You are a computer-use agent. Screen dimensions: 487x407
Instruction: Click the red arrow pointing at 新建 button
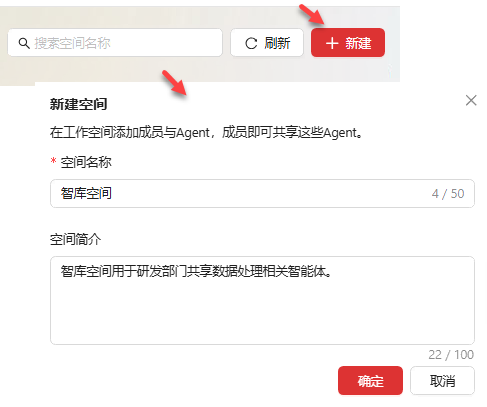coord(312,14)
